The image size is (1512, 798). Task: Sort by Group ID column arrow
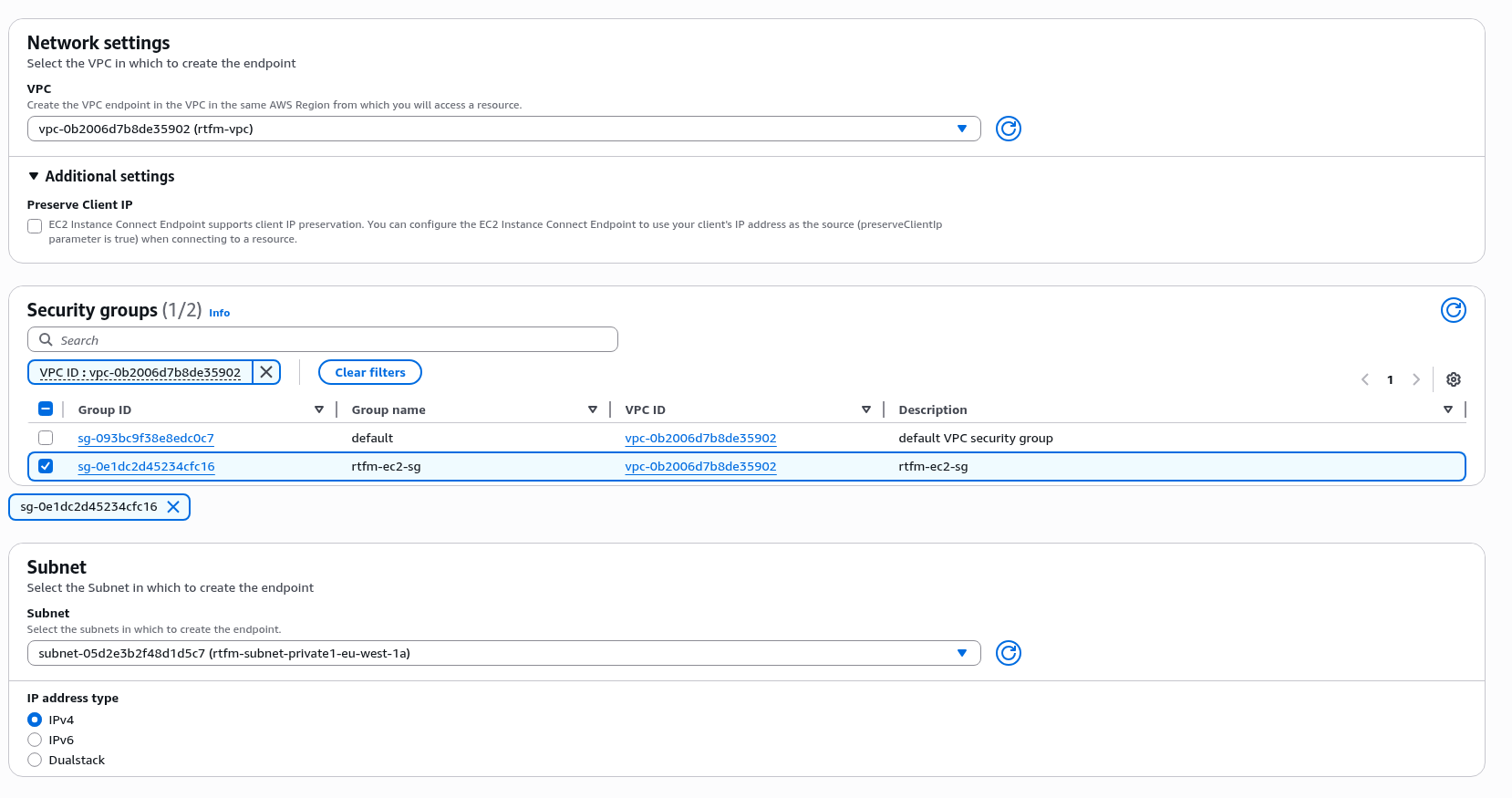click(319, 409)
